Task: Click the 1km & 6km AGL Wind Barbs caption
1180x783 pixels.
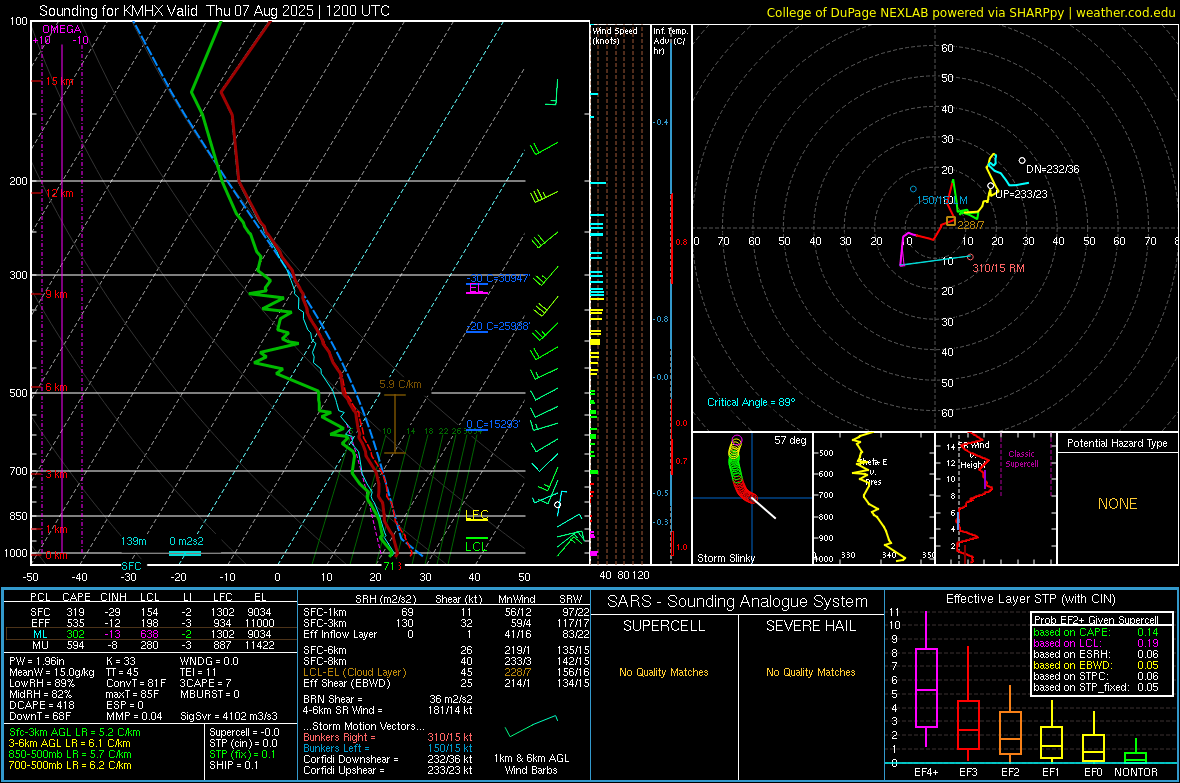Action: pos(531,764)
